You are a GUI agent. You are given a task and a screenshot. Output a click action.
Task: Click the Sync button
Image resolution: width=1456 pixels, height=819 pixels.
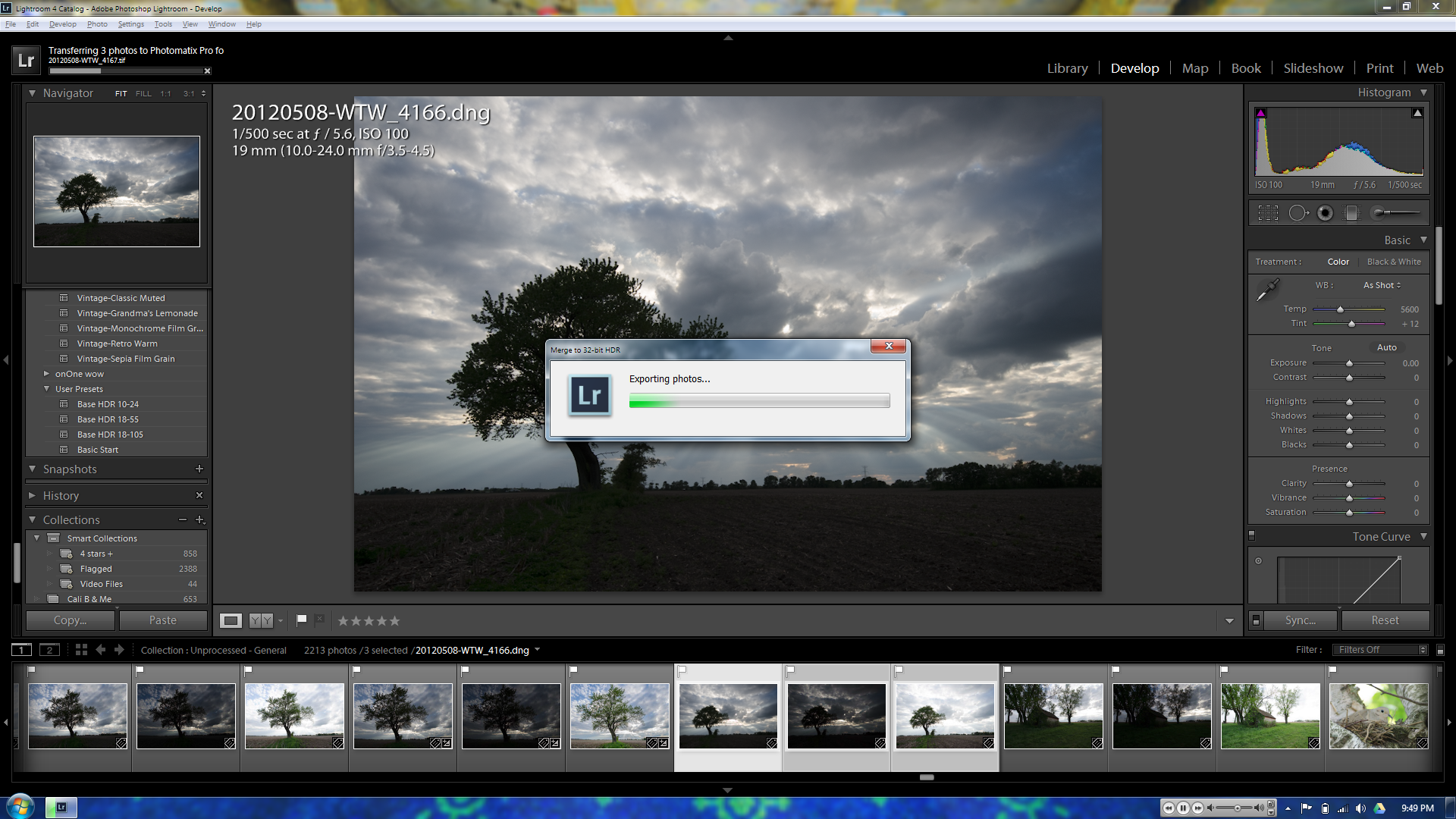[x=1300, y=620]
